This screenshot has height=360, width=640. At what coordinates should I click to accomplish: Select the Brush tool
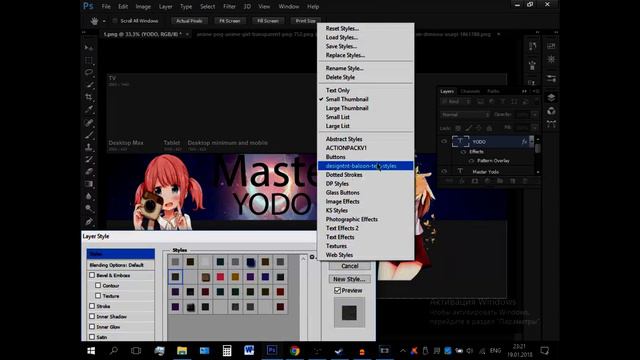tap(89, 134)
